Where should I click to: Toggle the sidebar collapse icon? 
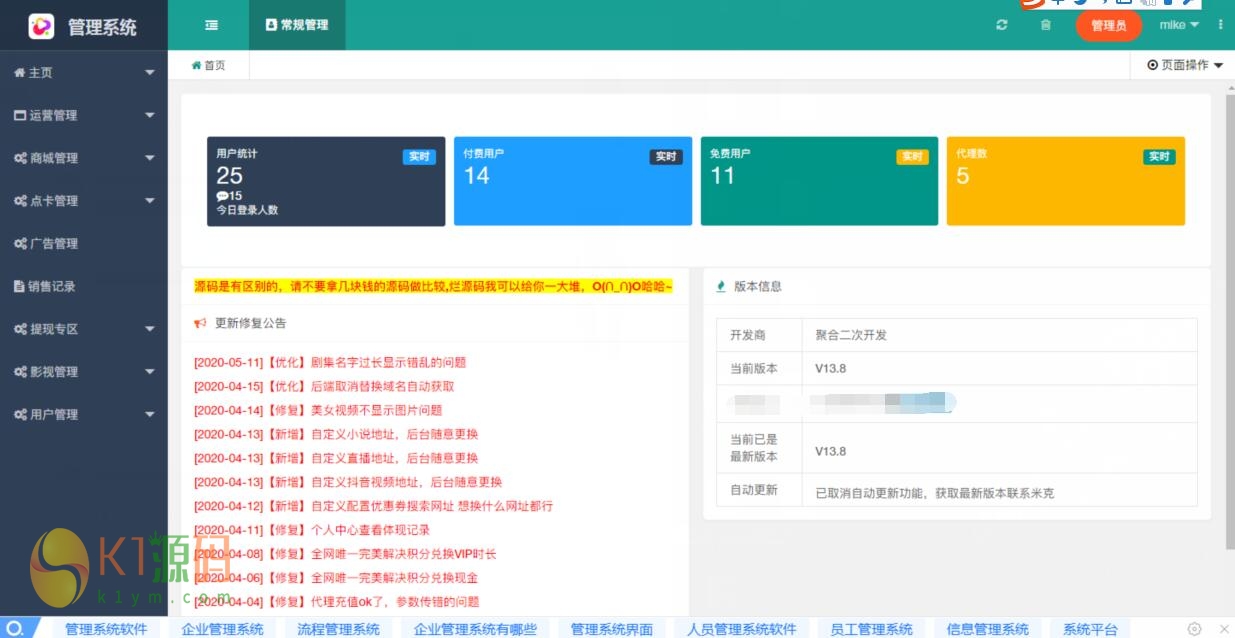point(211,25)
